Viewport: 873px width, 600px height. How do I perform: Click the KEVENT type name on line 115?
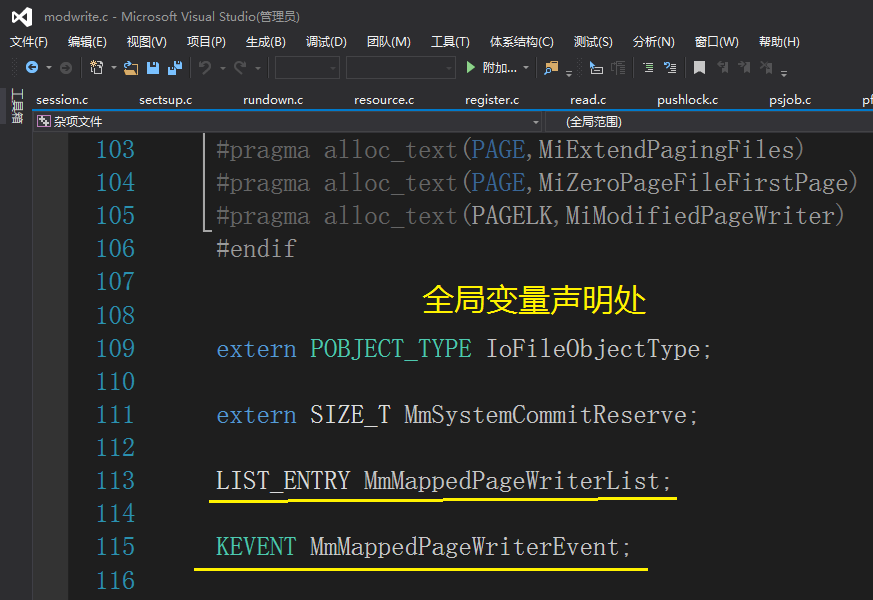pos(256,547)
